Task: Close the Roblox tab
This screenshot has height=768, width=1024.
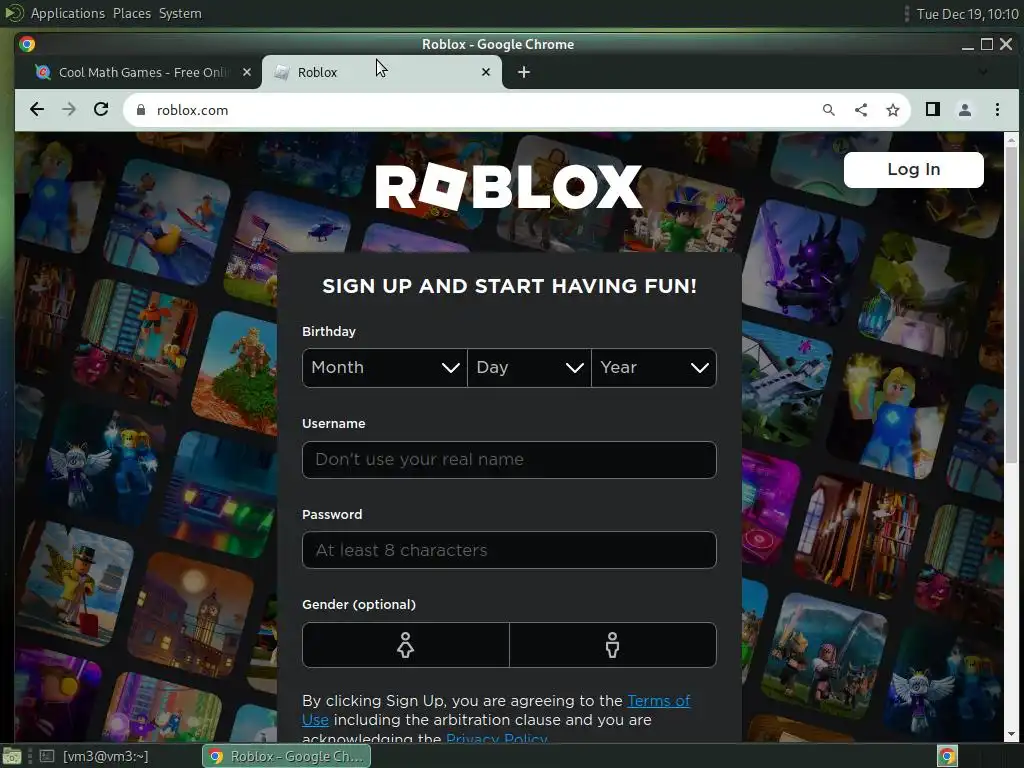Action: (486, 72)
